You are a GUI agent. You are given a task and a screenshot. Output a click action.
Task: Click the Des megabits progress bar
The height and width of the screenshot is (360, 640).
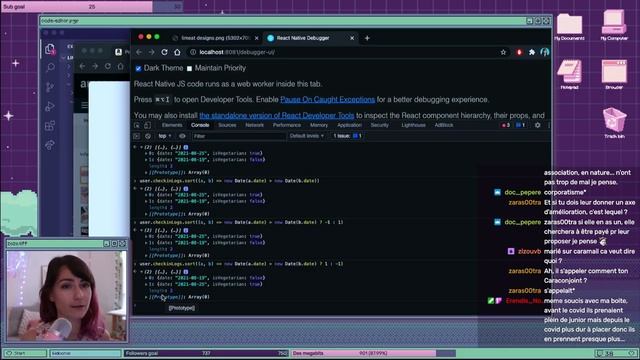pyautogui.click(x=373, y=353)
